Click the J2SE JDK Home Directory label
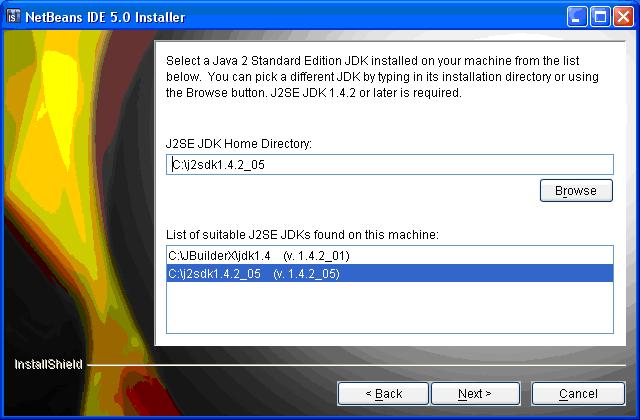Viewport: 640px width, 420px height. point(239,144)
